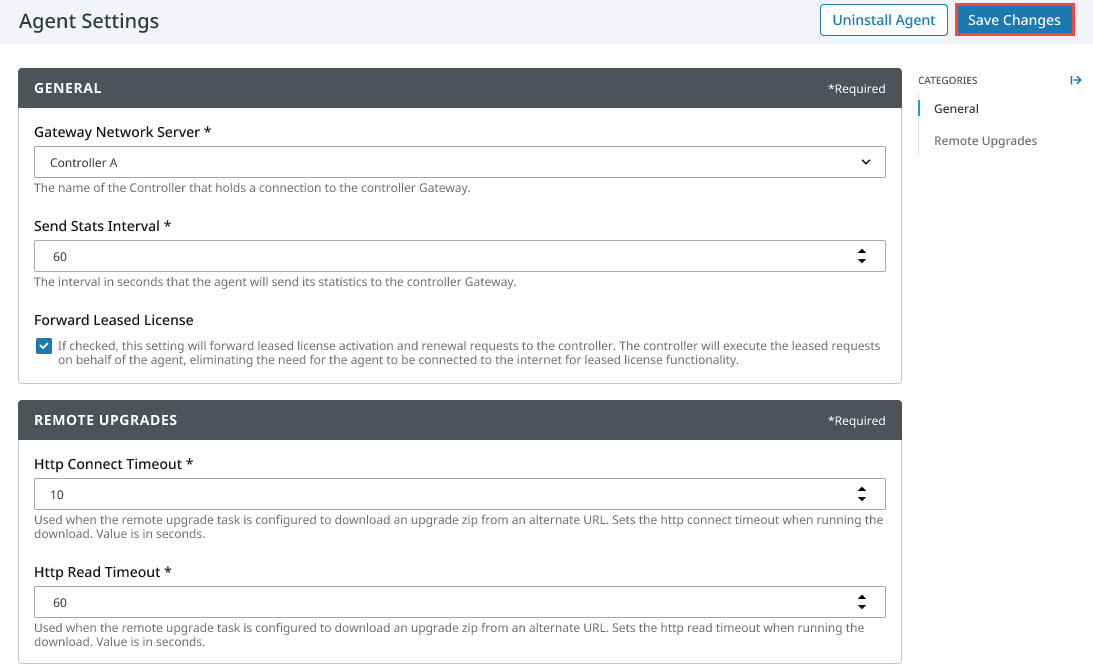Click the Agent Settings page title
1093x670 pixels.
tap(89, 21)
